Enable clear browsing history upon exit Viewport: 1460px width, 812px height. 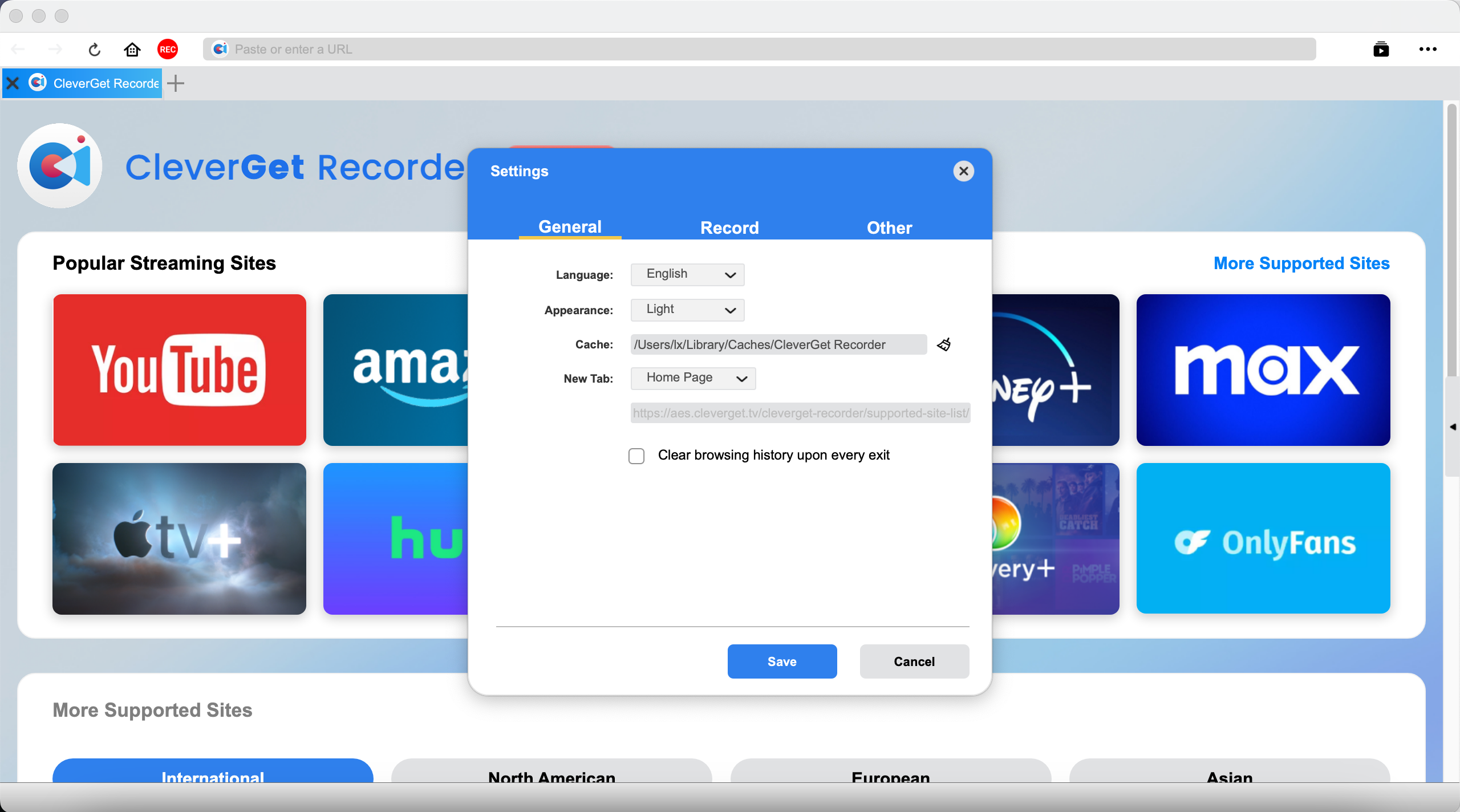pyautogui.click(x=636, y=456)
